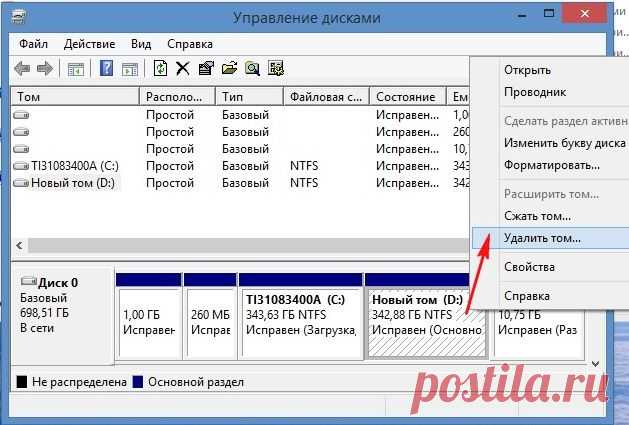The image size is (629, 425).
Task: Click the left arrow of horizontal scrollbar
Action: pyautogui.click(x=19, y=245)
